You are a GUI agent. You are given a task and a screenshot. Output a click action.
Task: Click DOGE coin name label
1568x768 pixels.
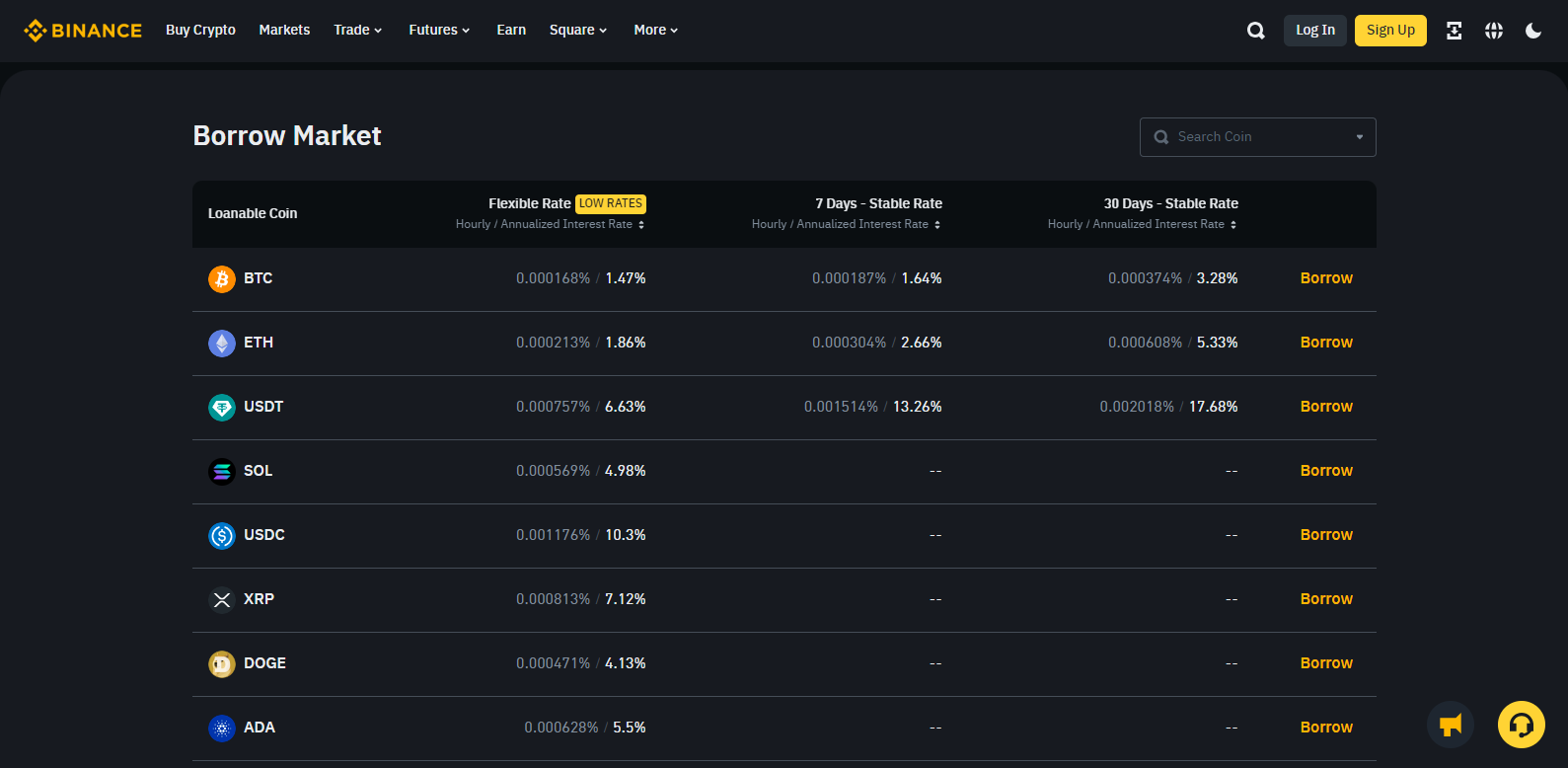tap(264, 663)
